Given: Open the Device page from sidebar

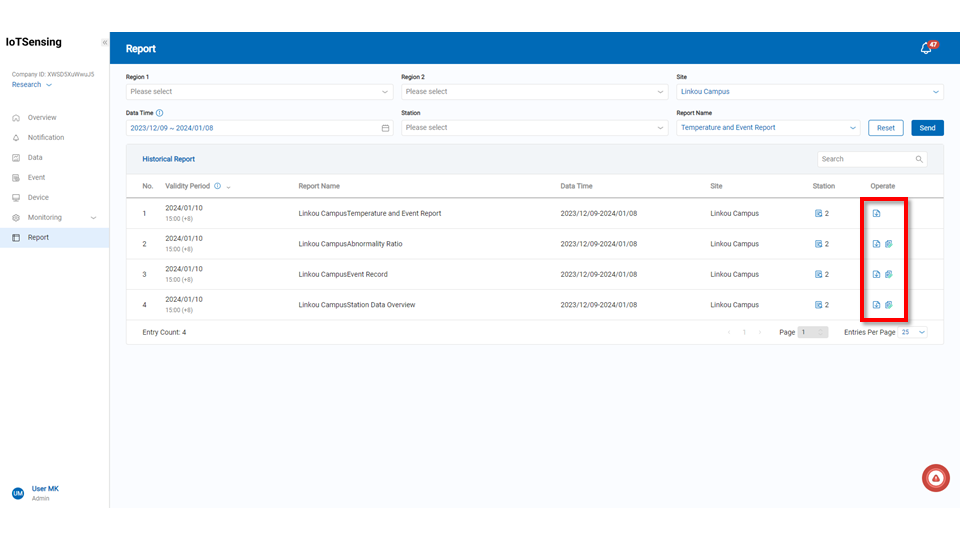Looking at the screenshot, I should 38,197.
